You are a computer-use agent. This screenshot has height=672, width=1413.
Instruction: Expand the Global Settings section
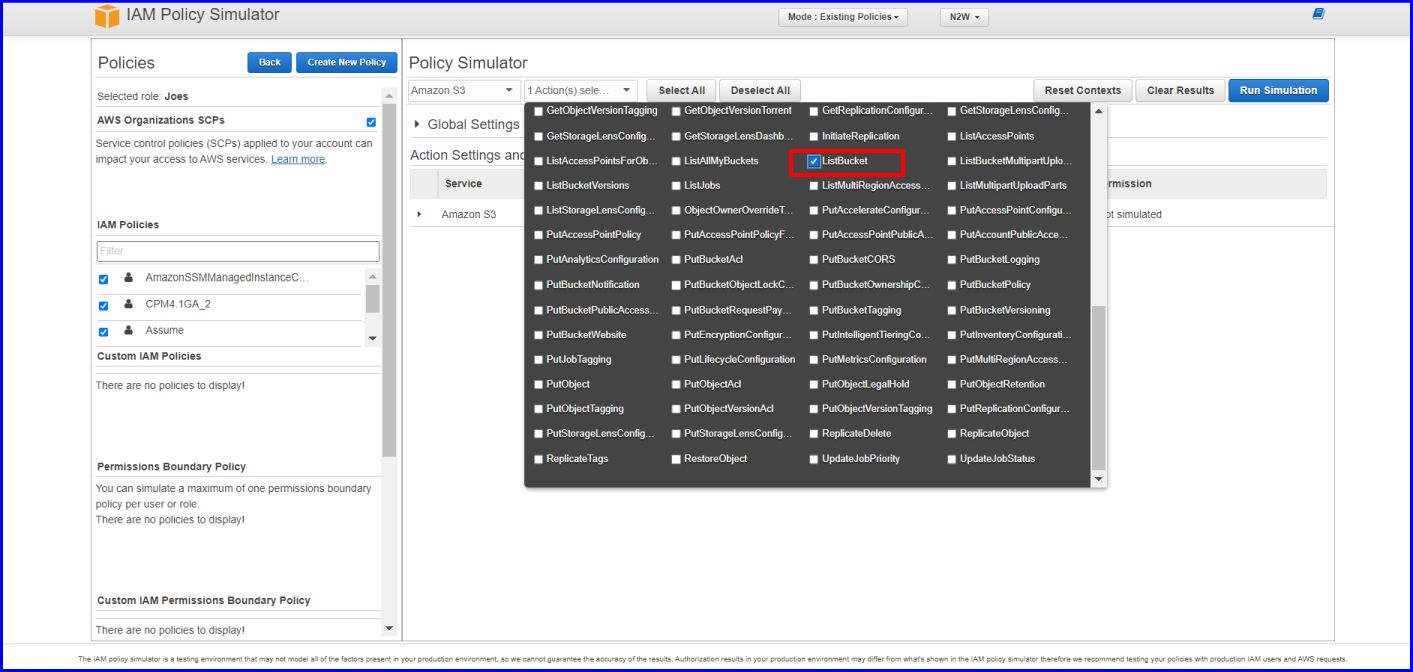[418, 124]
